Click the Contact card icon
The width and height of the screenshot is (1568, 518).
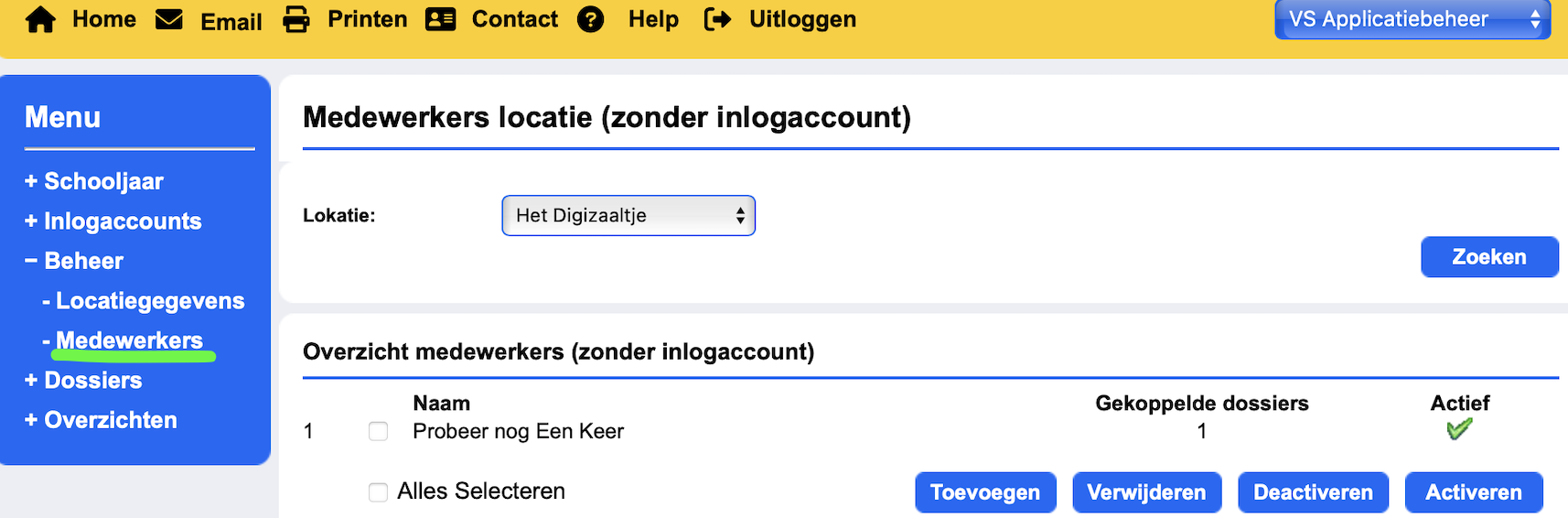tap(440, 19)
